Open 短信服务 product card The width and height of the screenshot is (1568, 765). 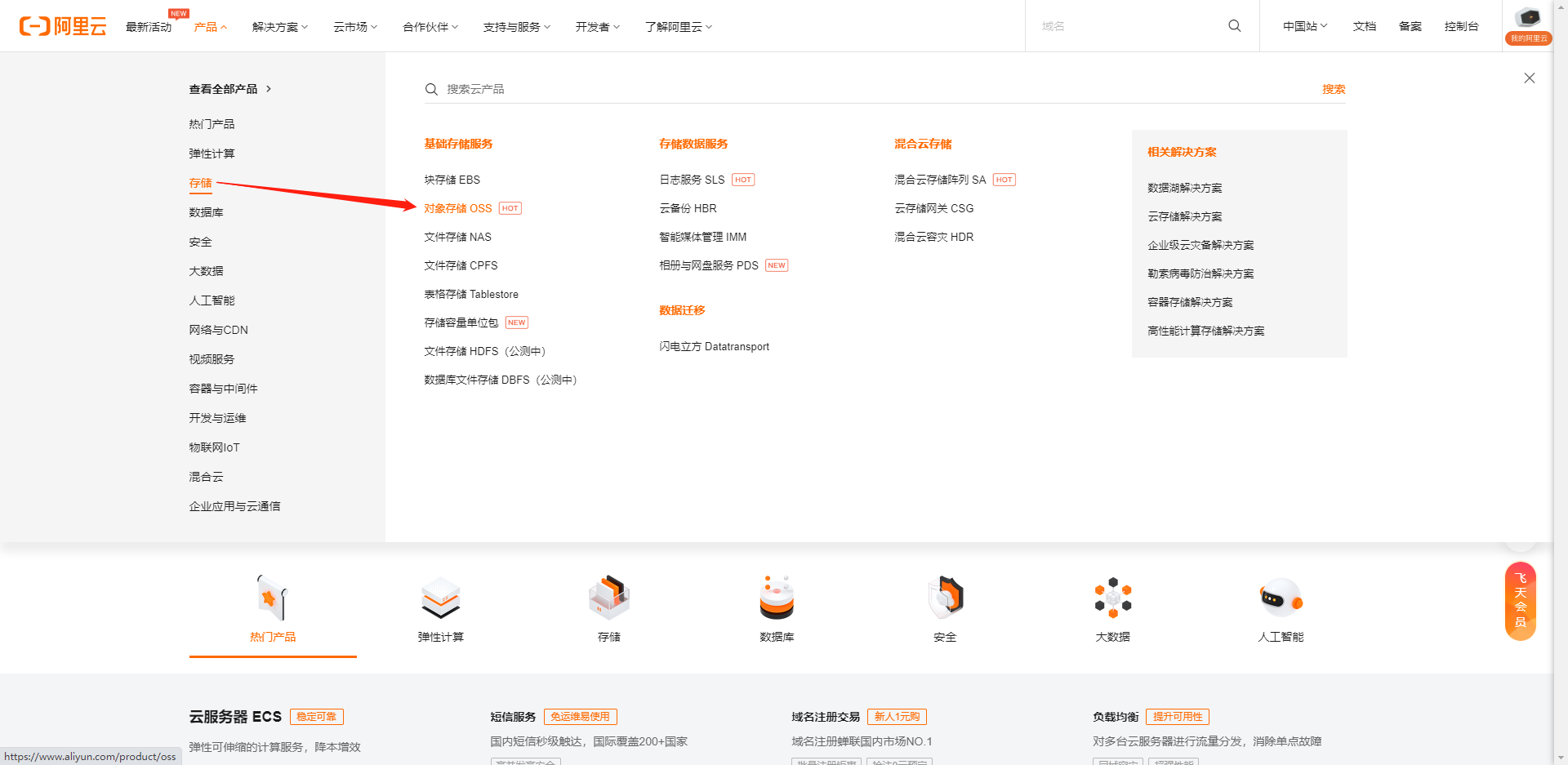point(513,717)
